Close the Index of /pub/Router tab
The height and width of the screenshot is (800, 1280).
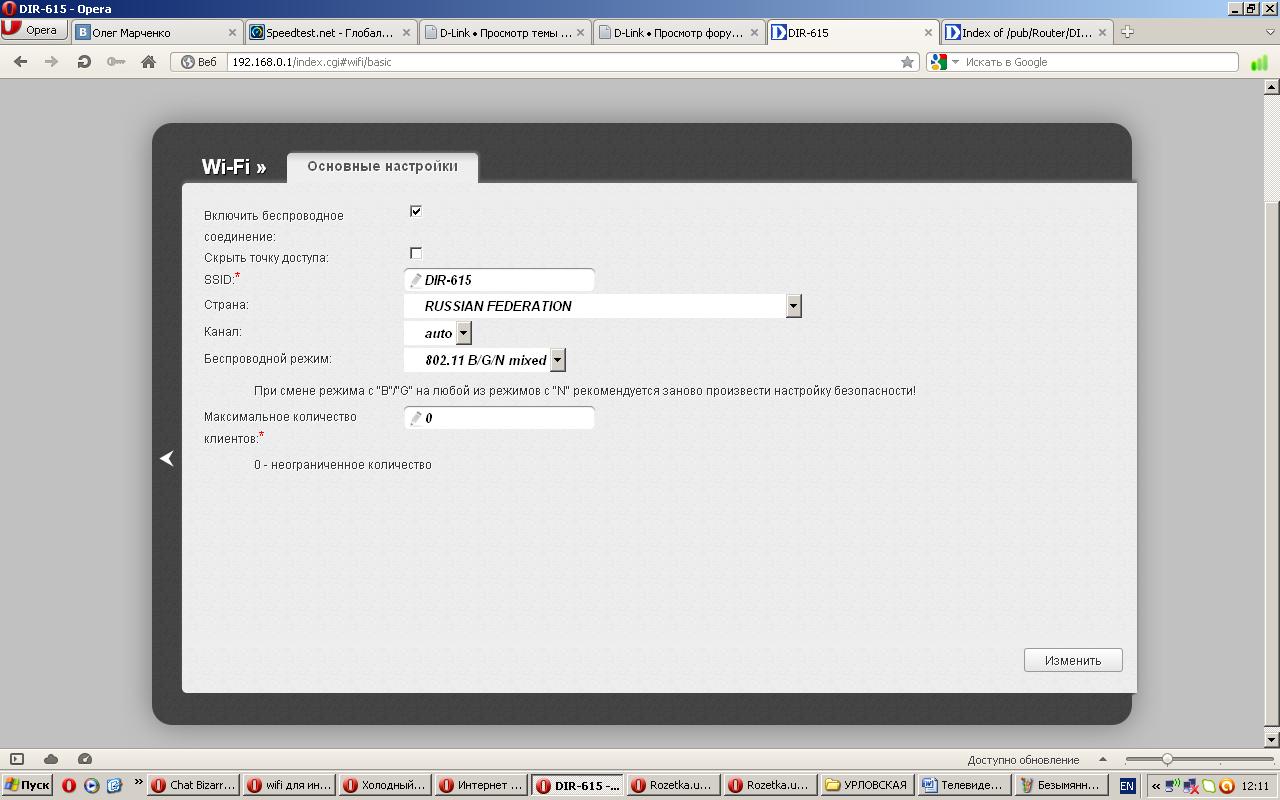pyautogui.click(x=1102, y=32)
